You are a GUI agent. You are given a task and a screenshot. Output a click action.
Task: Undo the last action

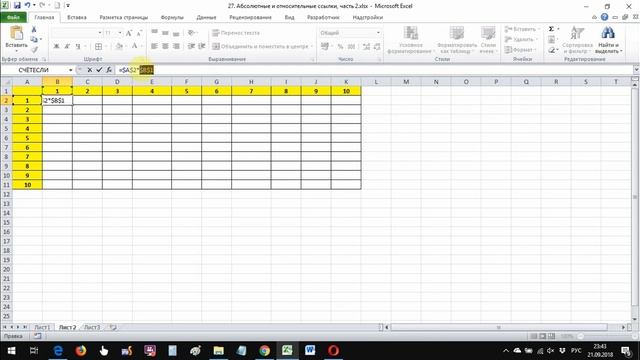(27, 6)
